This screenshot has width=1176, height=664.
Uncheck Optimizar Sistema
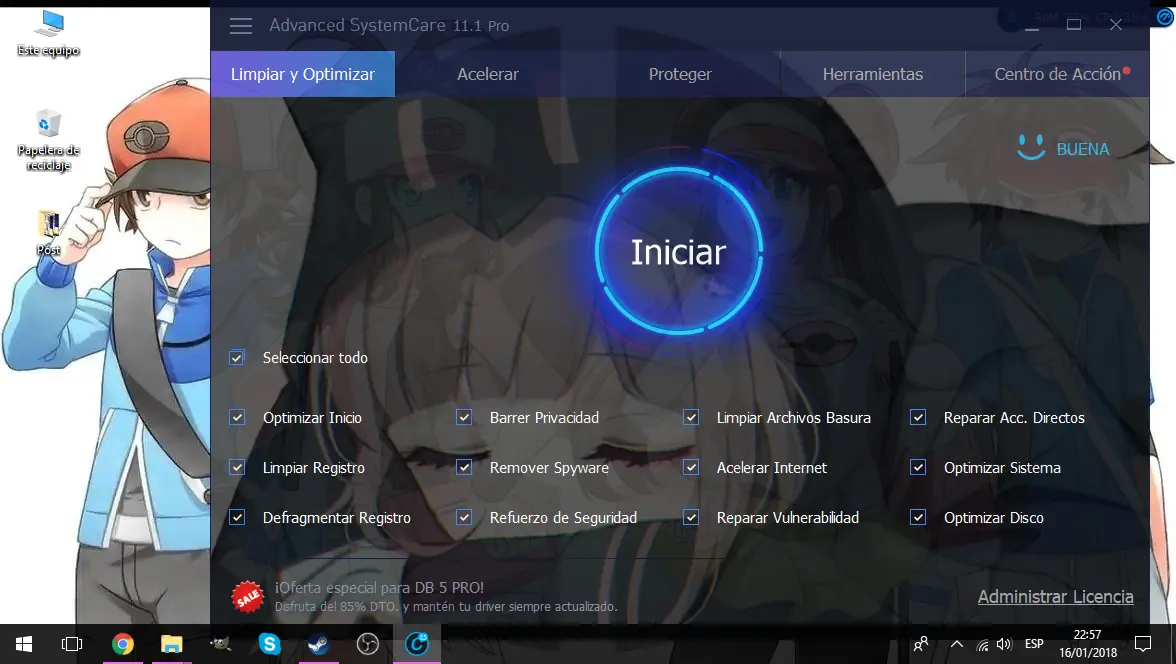click(x=918, y=467)
